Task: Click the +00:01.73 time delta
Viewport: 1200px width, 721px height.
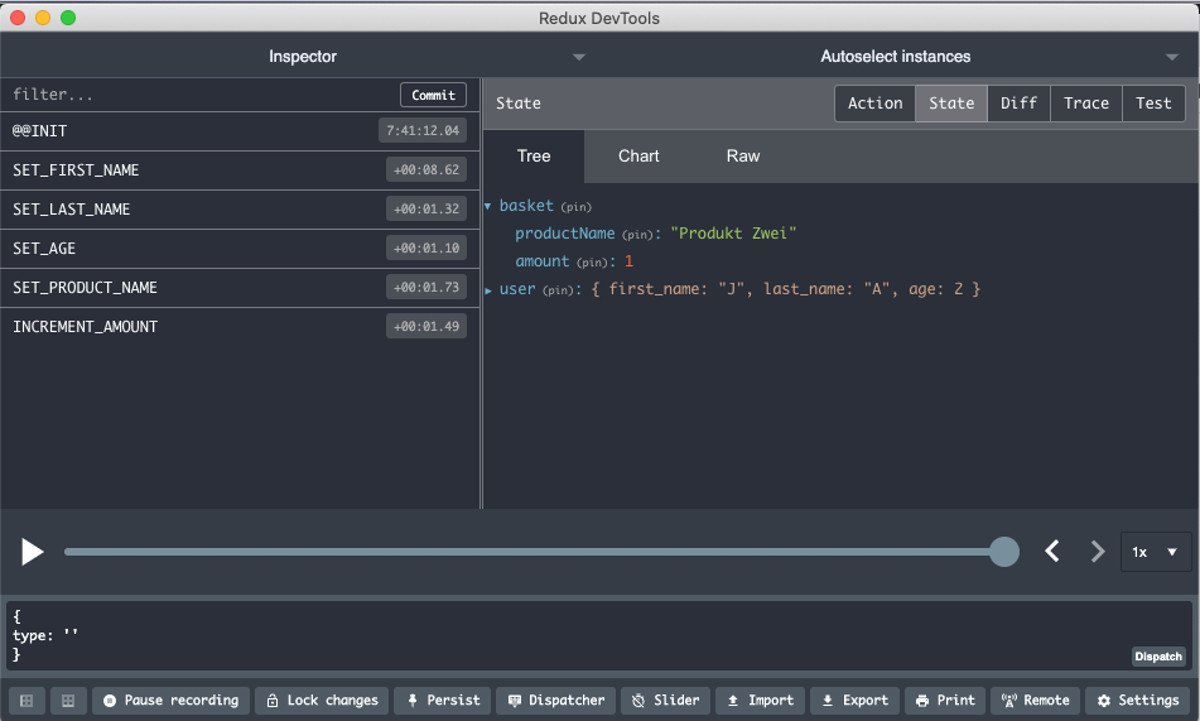Action: tap(426, 287)
